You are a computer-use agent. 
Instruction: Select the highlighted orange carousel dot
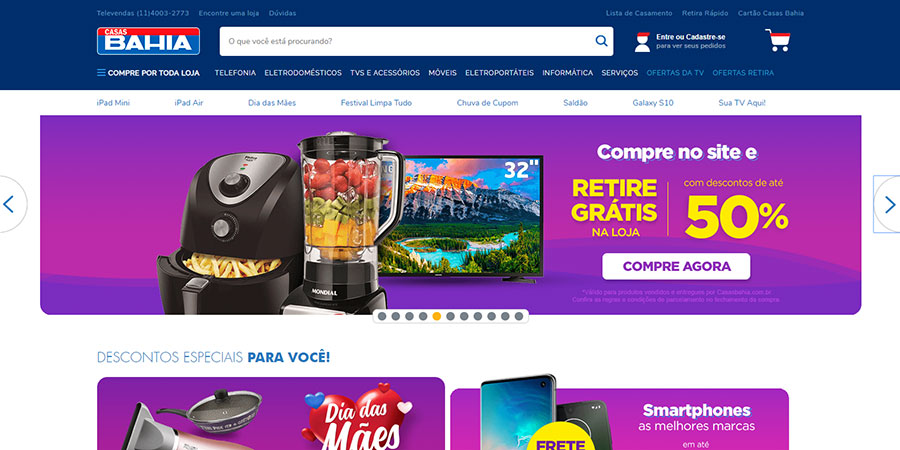[437, 316]
